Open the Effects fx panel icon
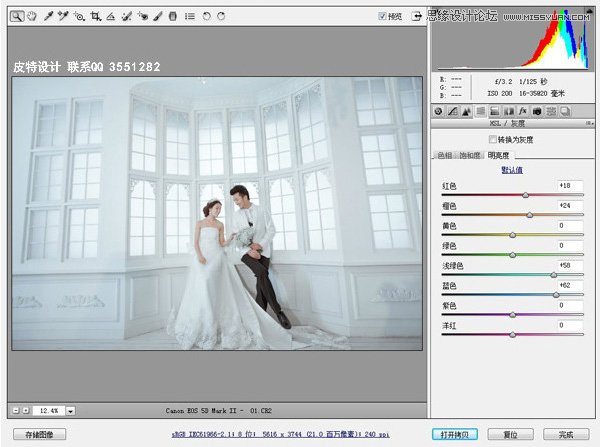The image size is (600, 447). pos(523,111)
